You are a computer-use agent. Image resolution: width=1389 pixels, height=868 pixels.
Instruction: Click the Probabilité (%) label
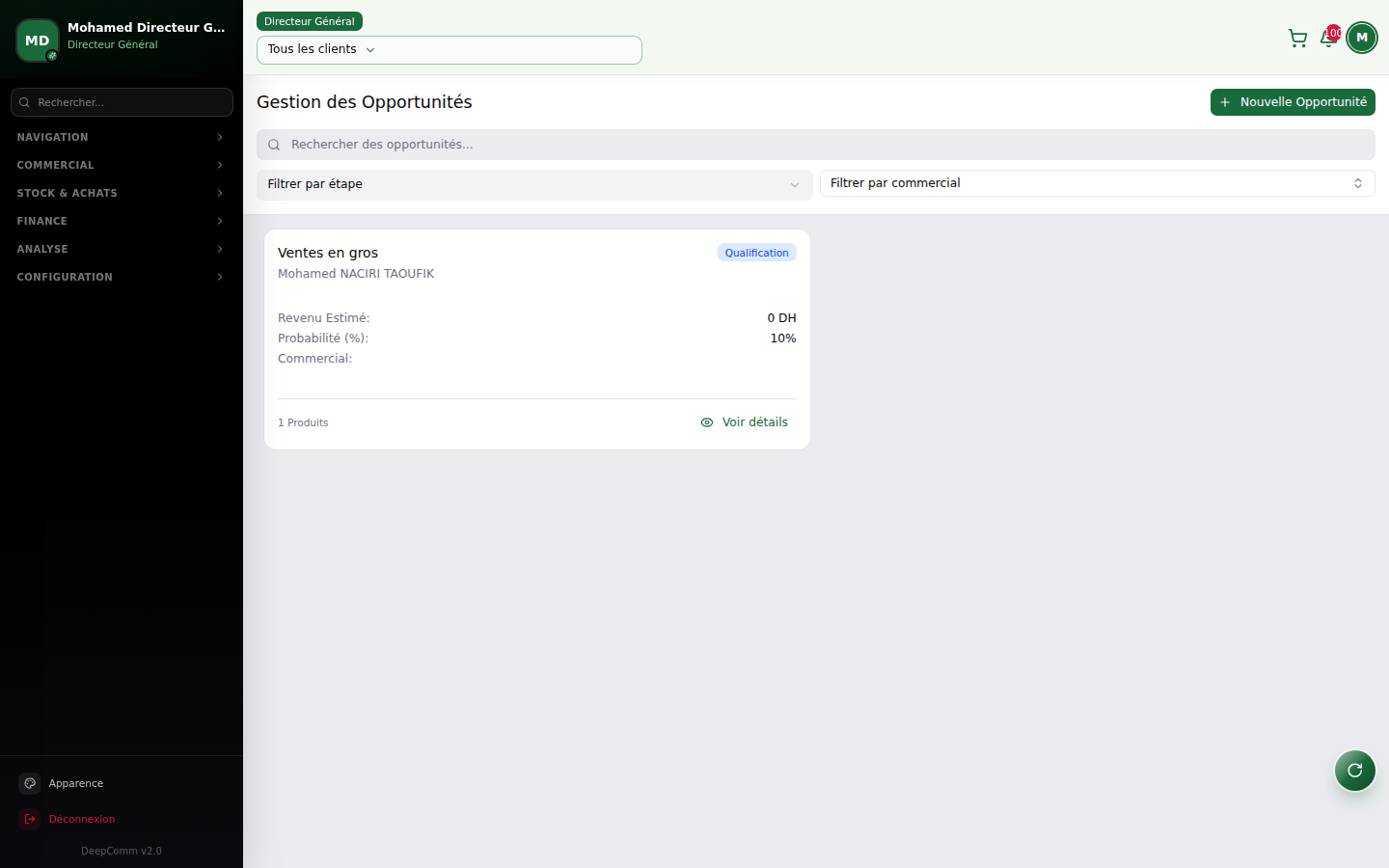pyautogui.click(x=323, y=339)
